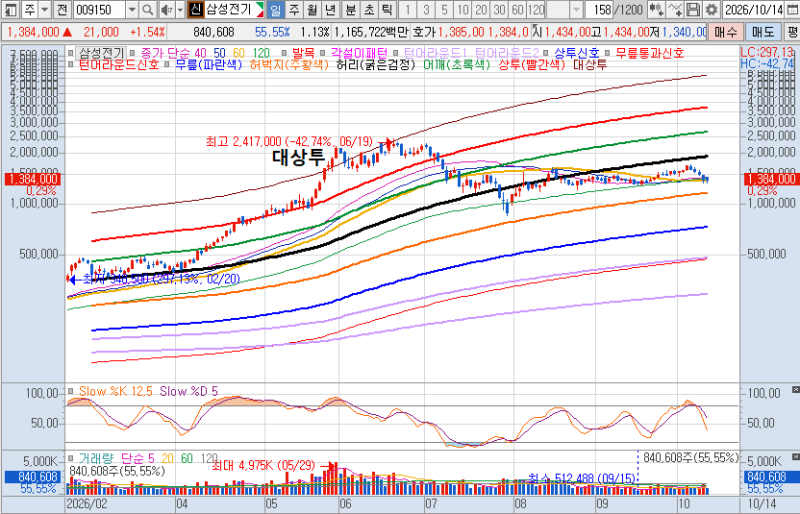Click the 평 button at toolbar edge

click(x=792, y=32)
